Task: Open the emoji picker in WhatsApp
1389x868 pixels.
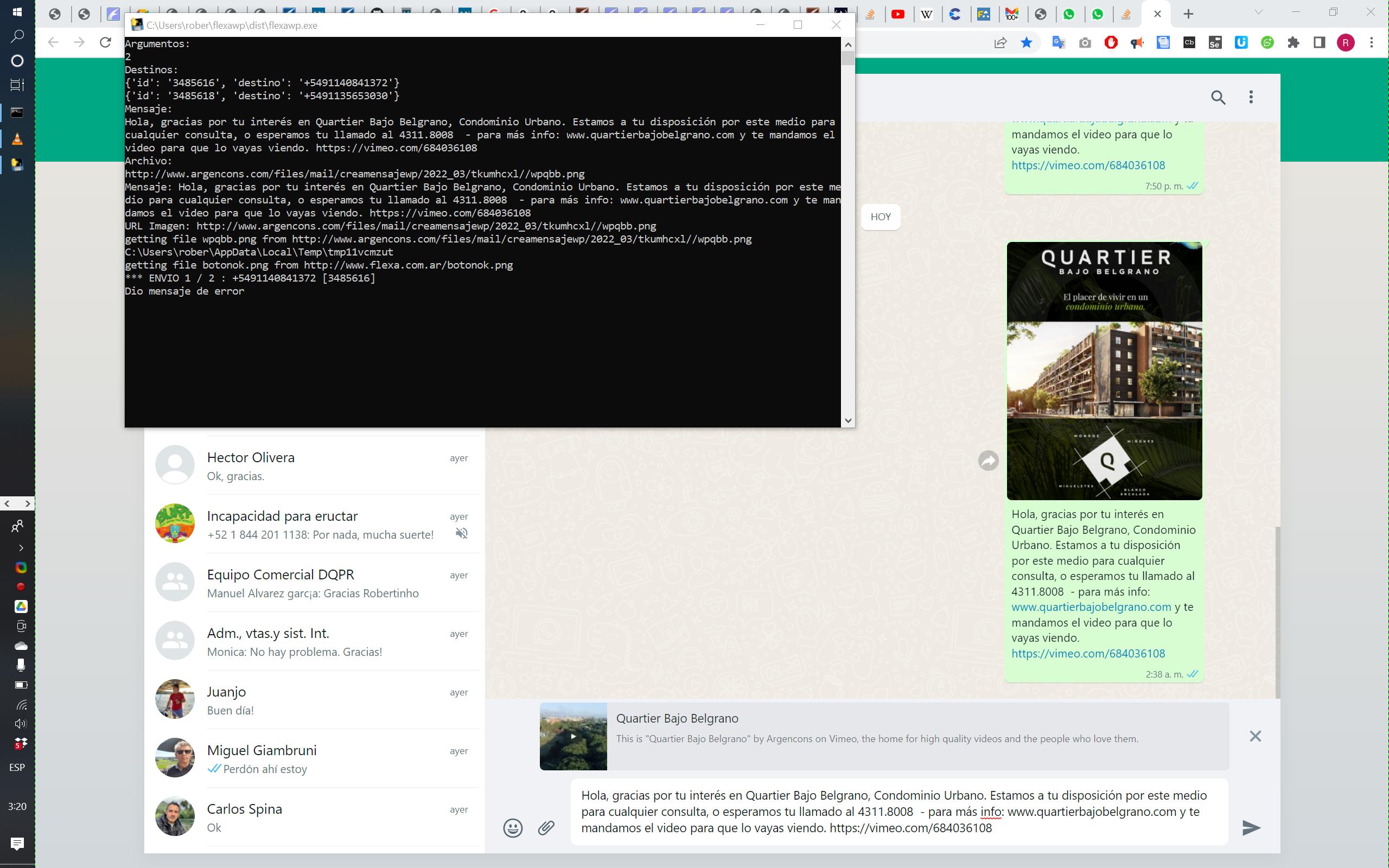Action: [x=513, y=828]
